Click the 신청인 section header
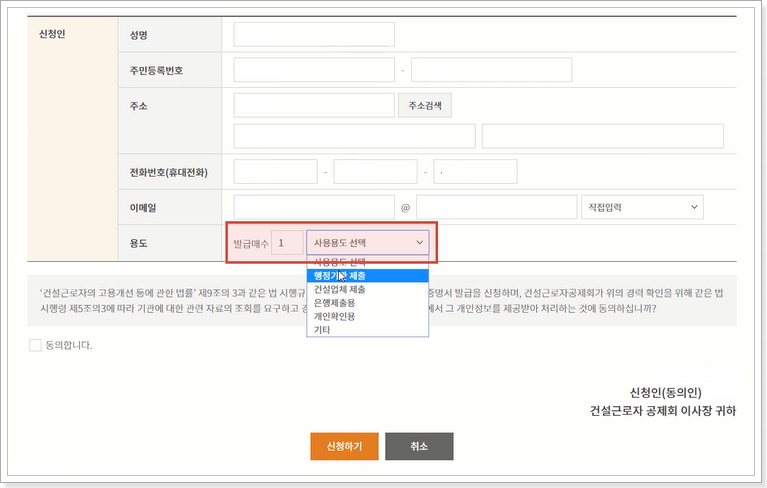The height and width of the screenshot is (488, 767). point(52,34)
